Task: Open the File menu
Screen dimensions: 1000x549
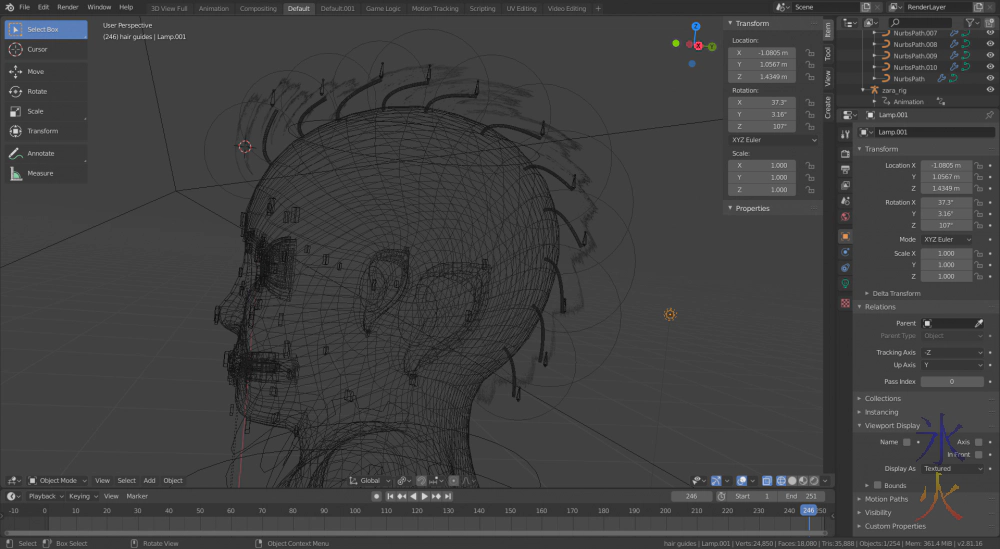Action: [24, 7]
